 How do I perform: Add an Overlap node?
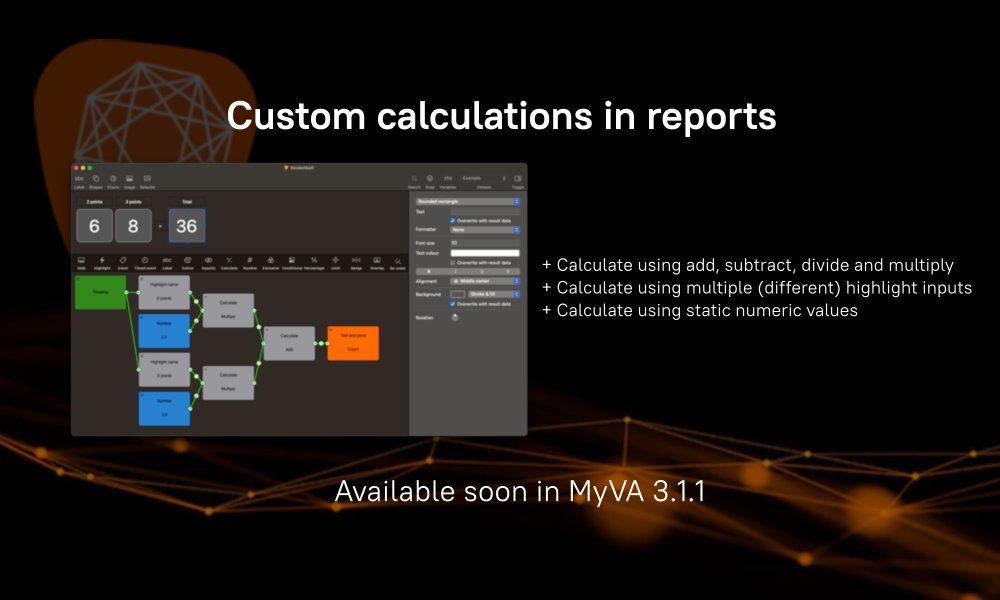[377, 263]
